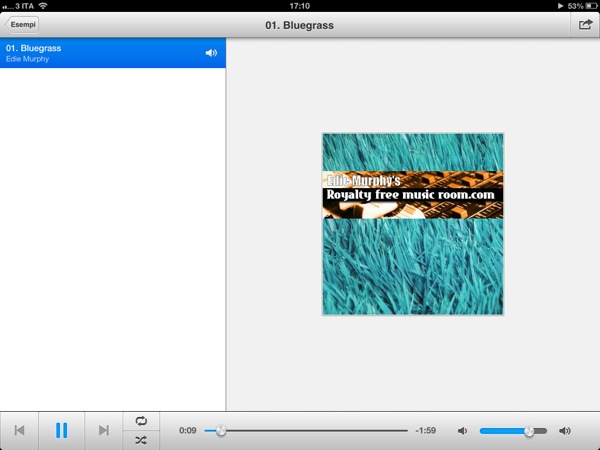Tap the now-playing speaker icon on Bluegrass
The image size is (600, 450).
211,53
